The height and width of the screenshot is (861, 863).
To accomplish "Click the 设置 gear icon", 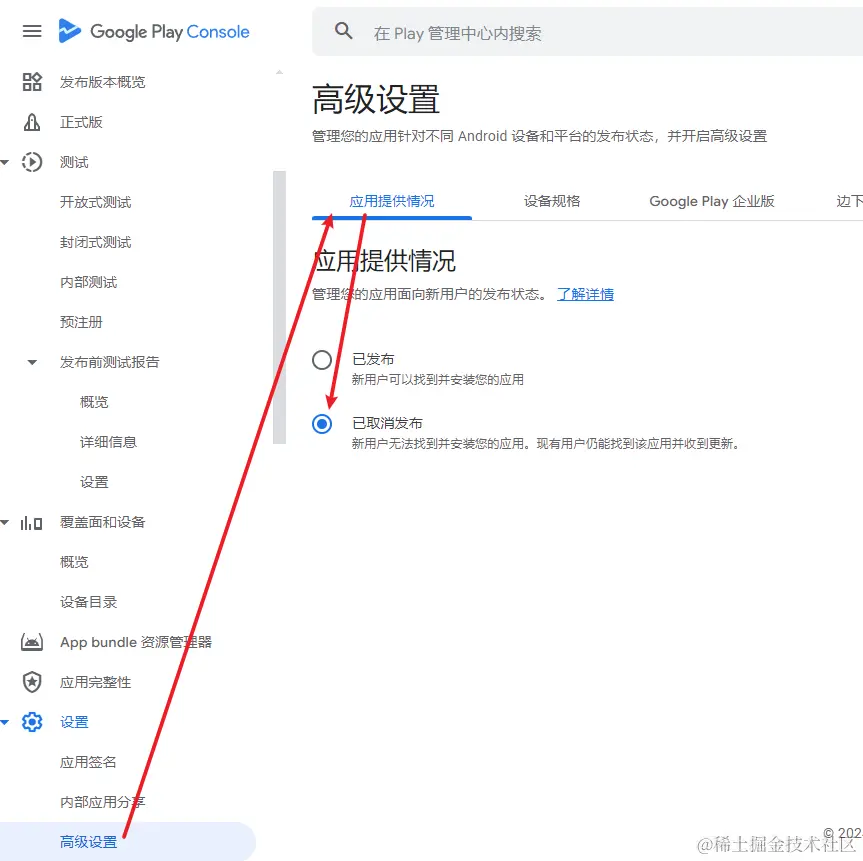I will 32,722.
